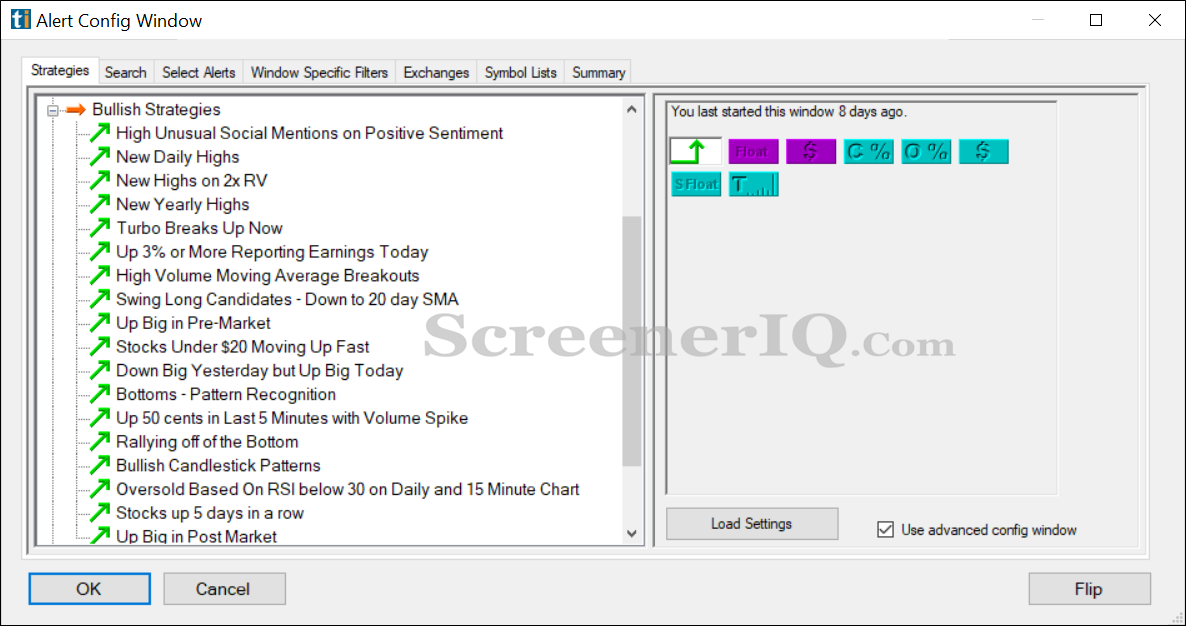Switch to the Strategies tab

(x=61, y=70)
